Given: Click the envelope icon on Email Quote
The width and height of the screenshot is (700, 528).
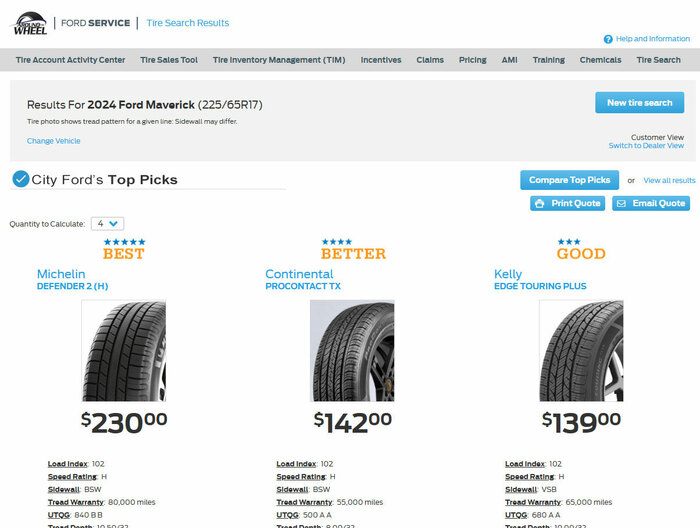Looking at the screenshot, I should click(621, 203).
